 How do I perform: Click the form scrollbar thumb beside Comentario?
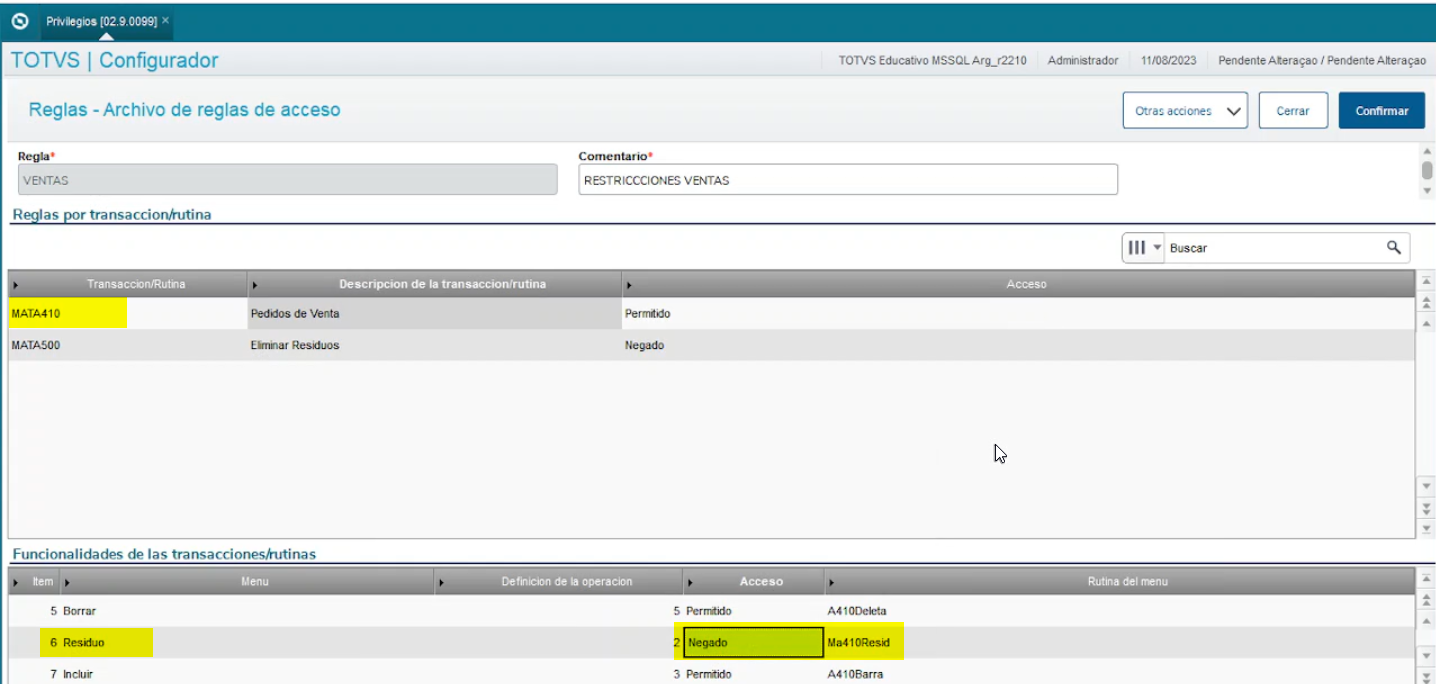[1427, 170]
